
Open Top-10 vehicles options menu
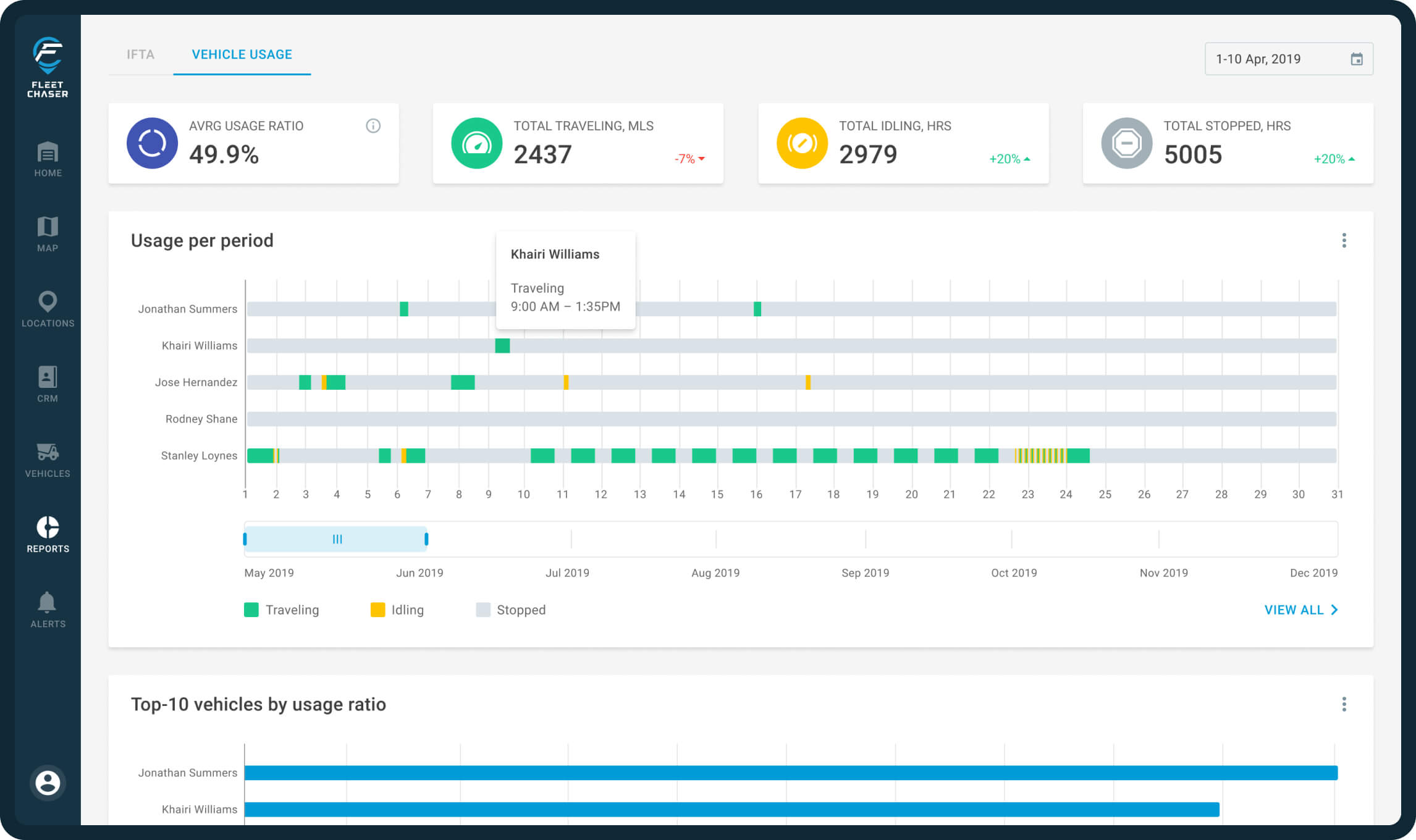1344,704
